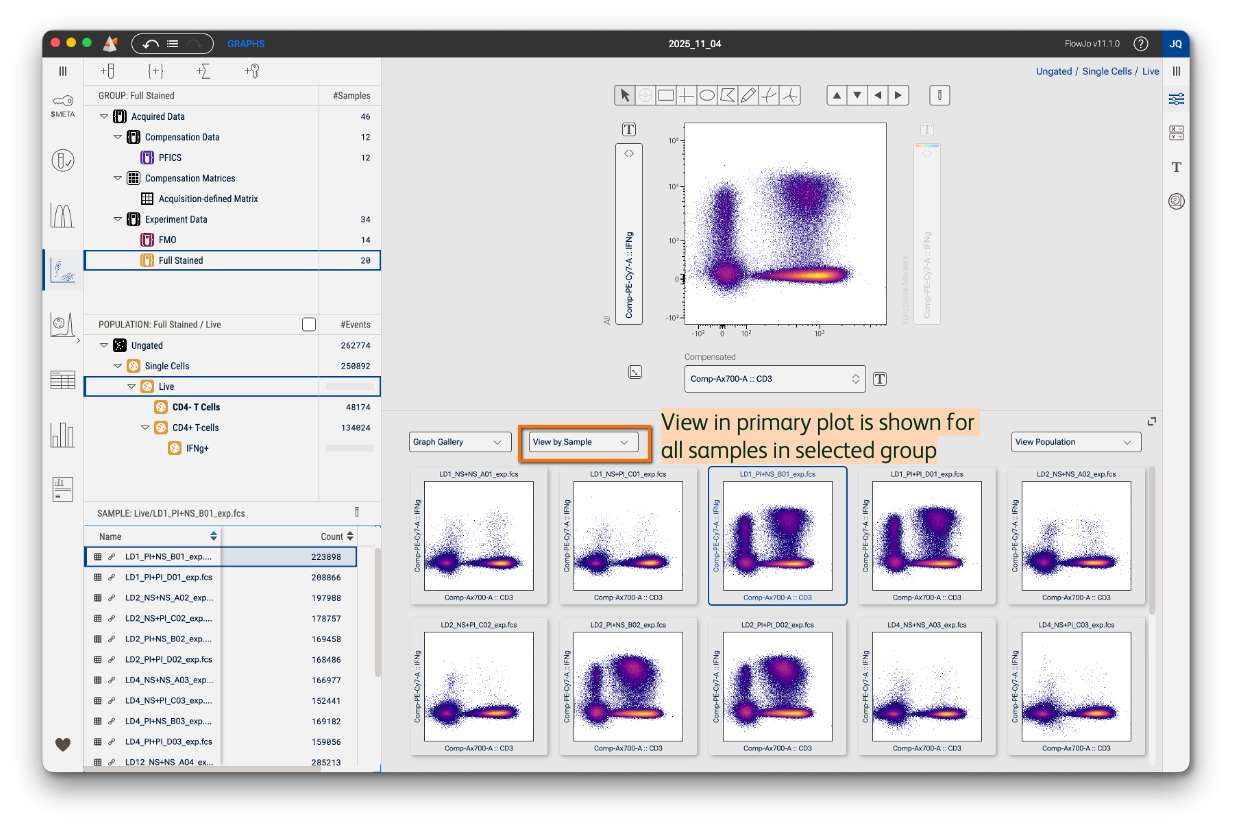Screen dimensions: 1242x836
Task: Click the help question mark icon
Action: click(1140, 44)
